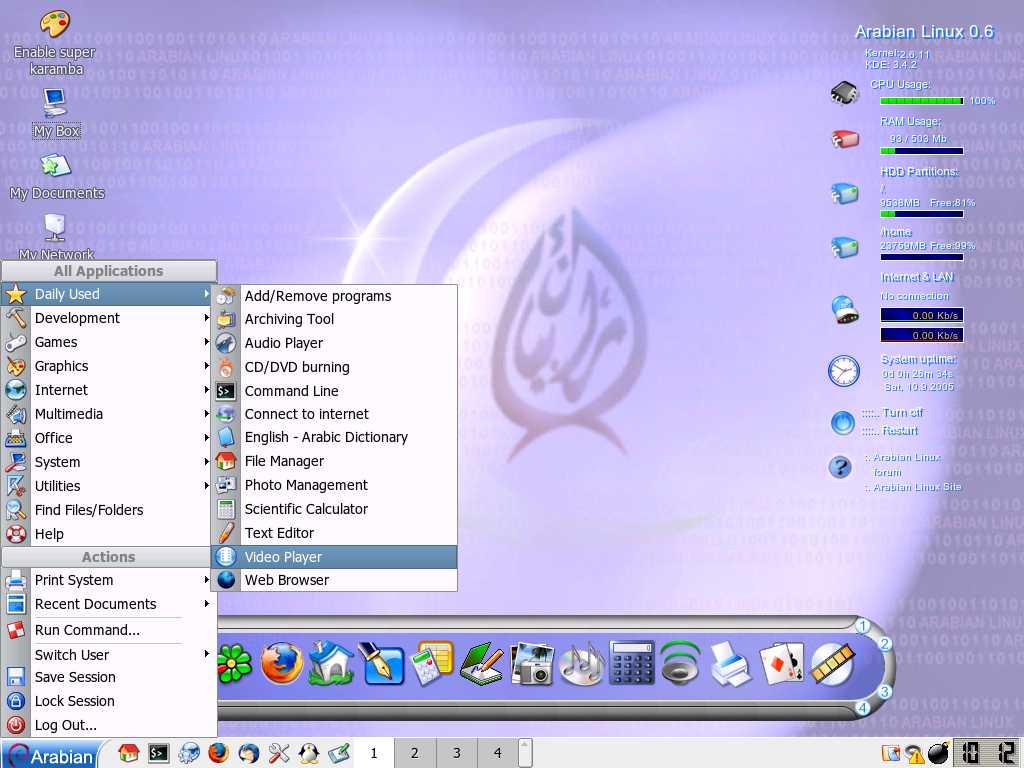Launch the photo camera dock icon
This screenshot has width=1024, height=768.
tap(532, 664)
